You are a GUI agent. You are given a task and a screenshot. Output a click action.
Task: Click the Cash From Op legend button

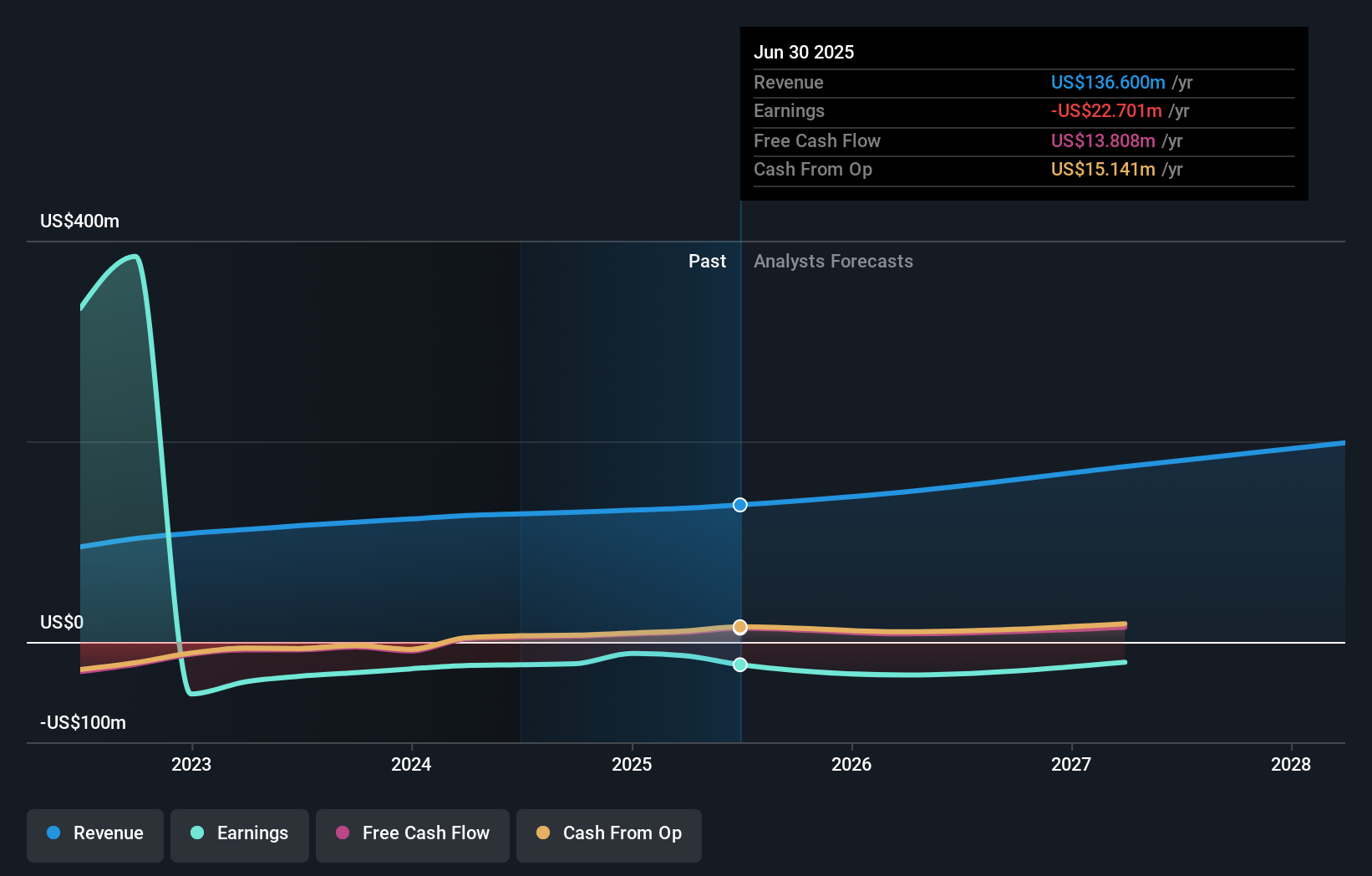click(x=608, y=835)
